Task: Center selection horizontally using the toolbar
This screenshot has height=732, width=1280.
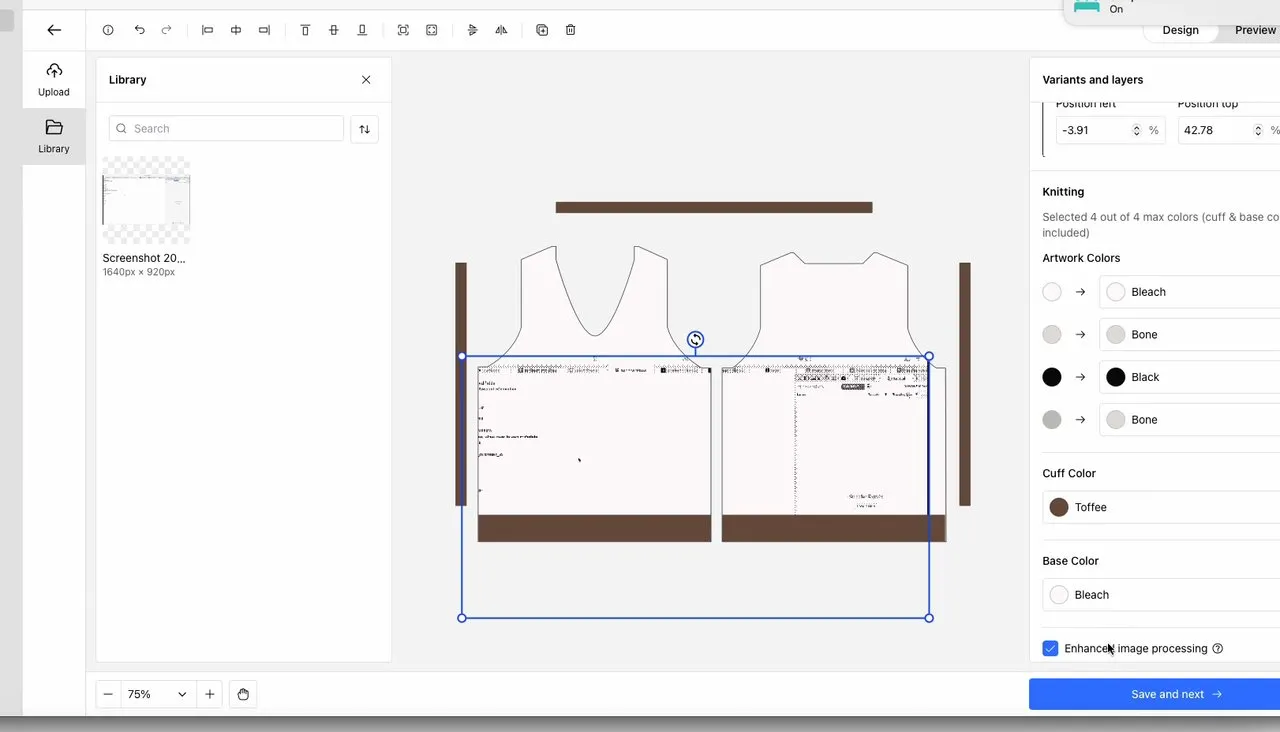Action: (236, 30)
